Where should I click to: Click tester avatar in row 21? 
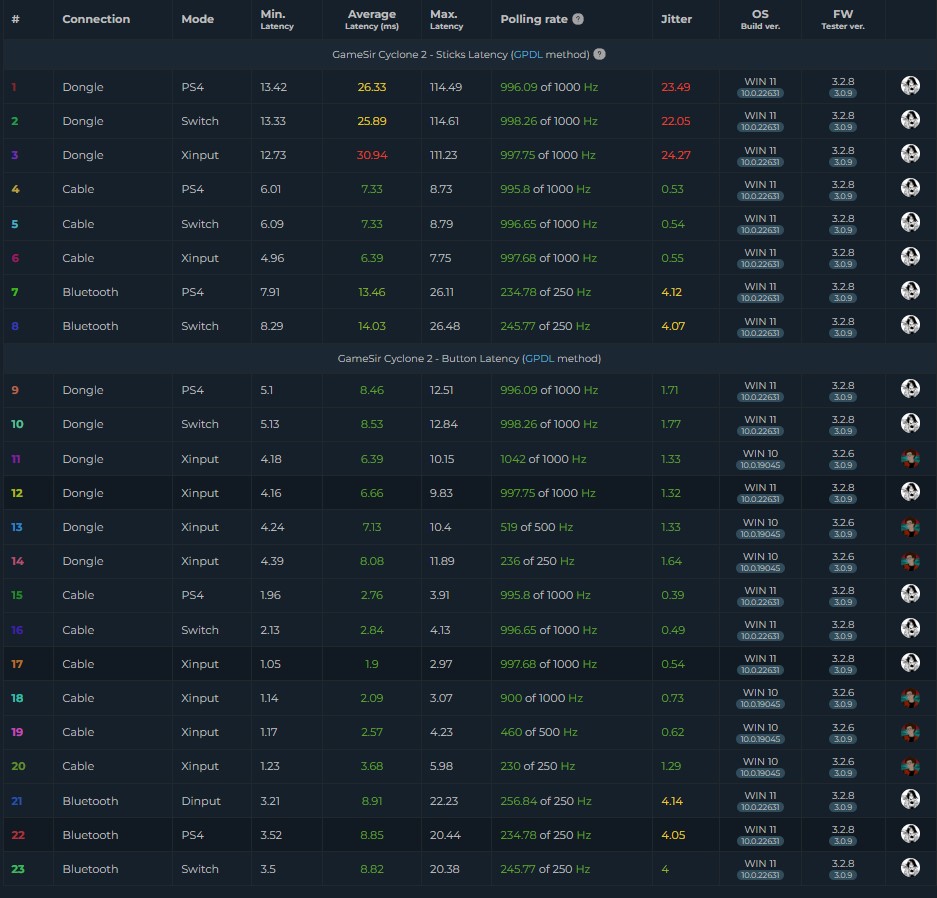[910, 799]
